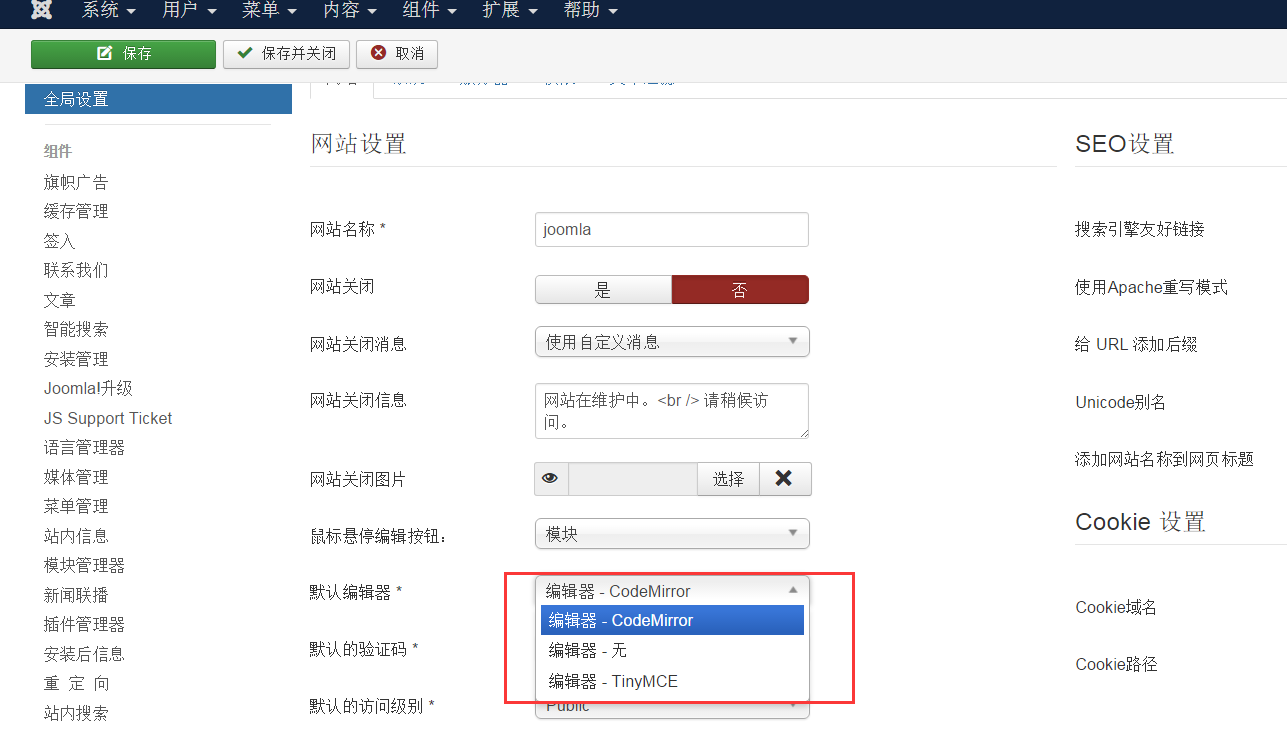Click the offline image path field

633,479
